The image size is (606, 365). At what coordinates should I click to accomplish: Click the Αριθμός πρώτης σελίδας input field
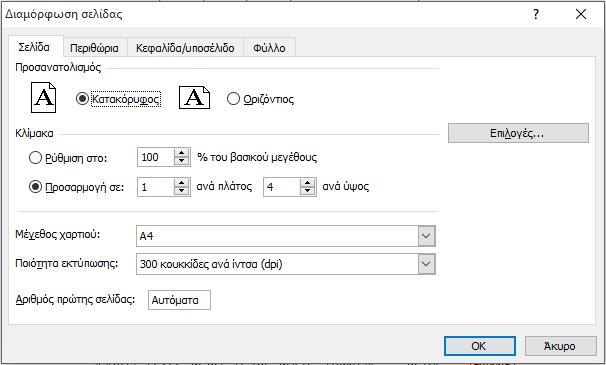coord(179,300)
